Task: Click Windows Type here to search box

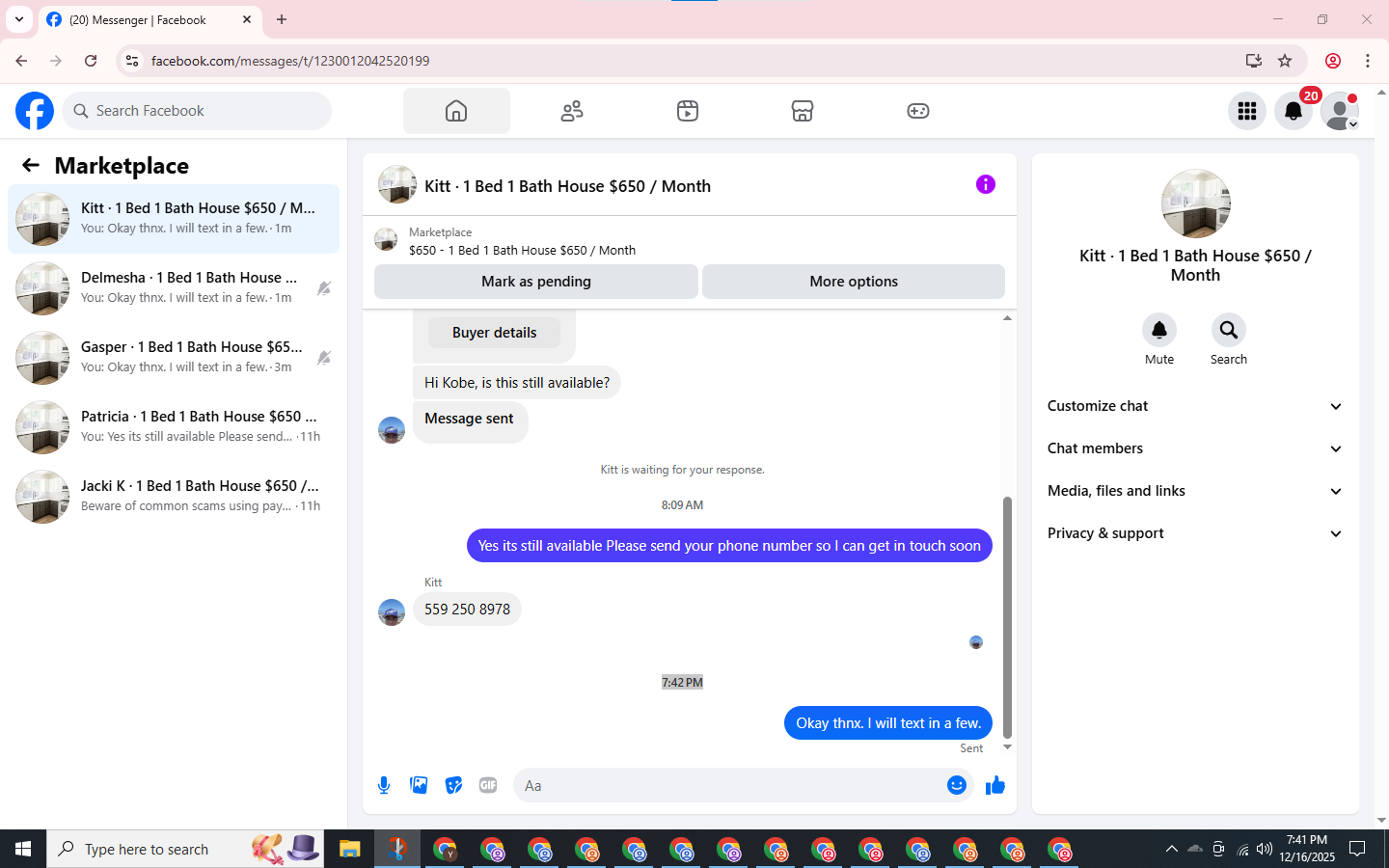Action: tap(185, 849)
